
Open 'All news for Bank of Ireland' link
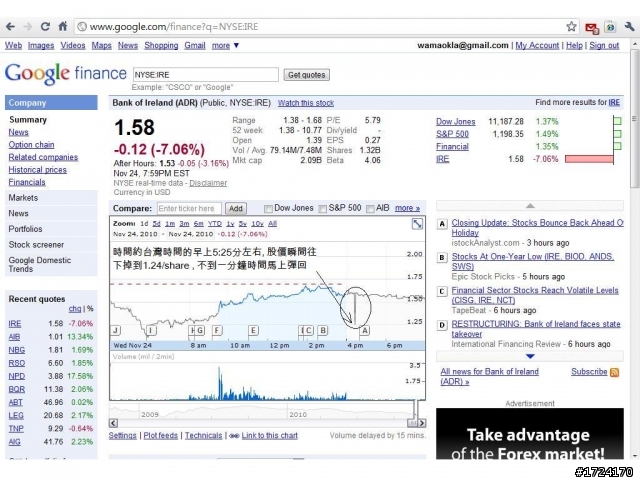pyautogui.click(x=489, y=377)
